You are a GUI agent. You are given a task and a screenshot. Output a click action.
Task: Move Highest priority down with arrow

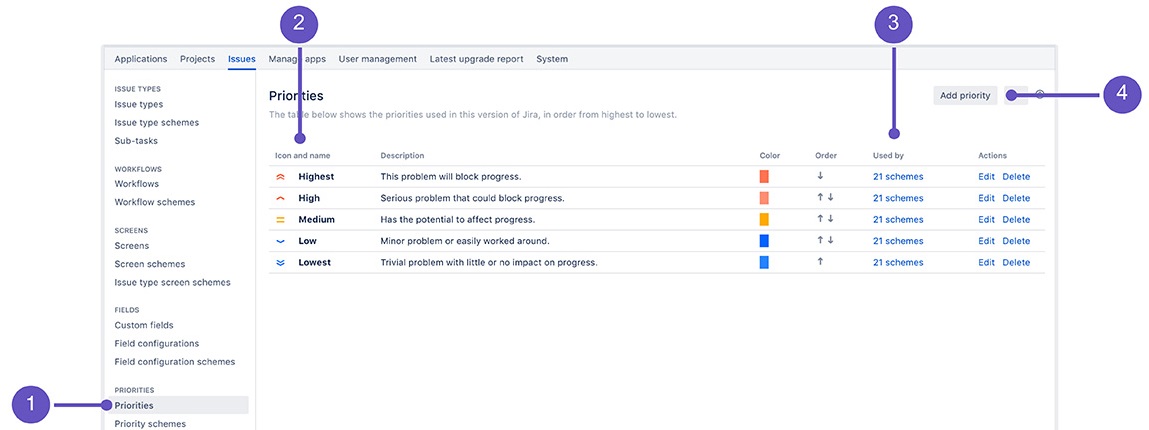pyautogui.click(x=820, y=176)
